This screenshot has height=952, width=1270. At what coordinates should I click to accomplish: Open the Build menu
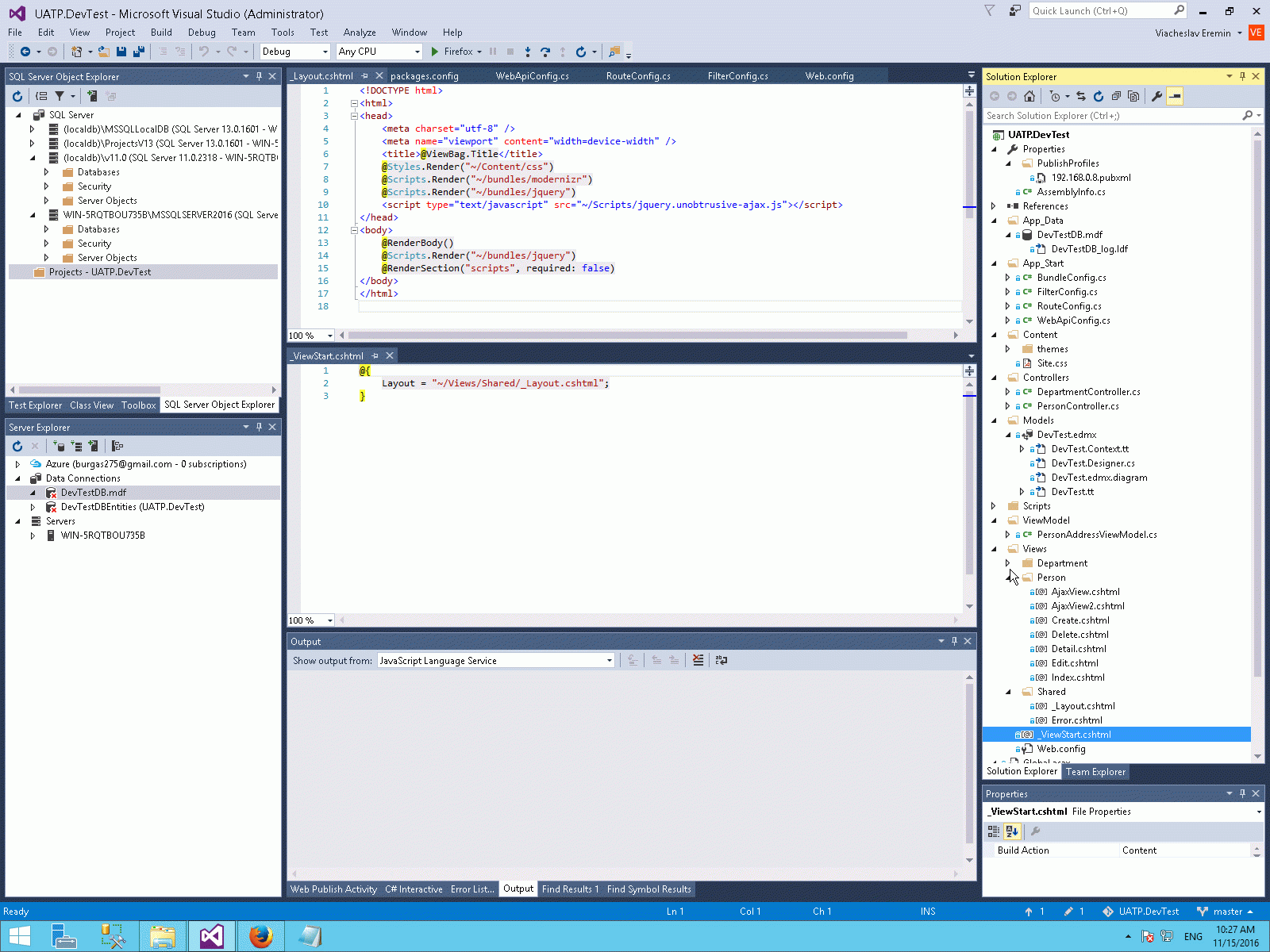161,33
